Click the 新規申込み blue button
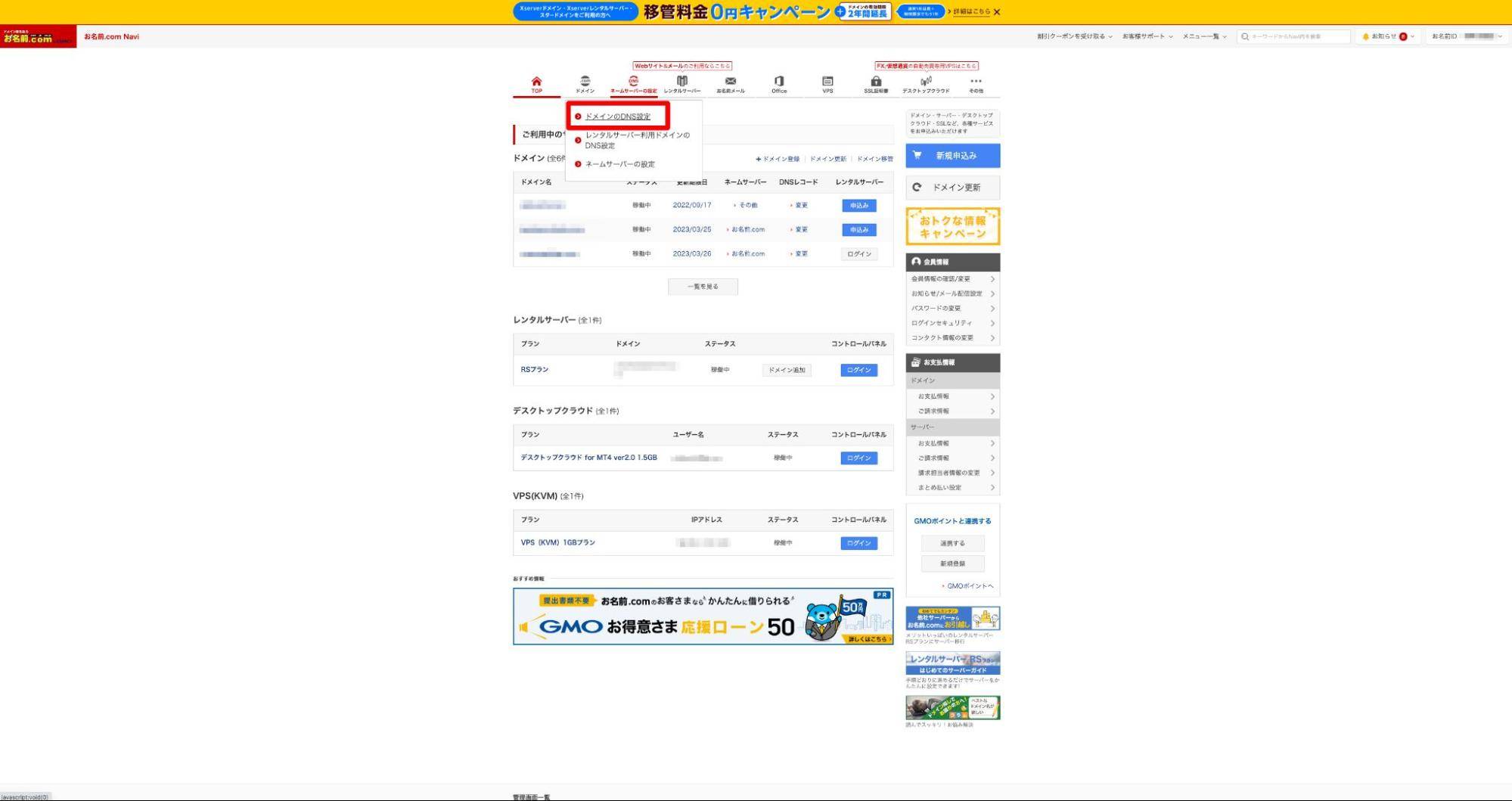Viewport: 1512px width, 801px height. click(x=953, y=155)
